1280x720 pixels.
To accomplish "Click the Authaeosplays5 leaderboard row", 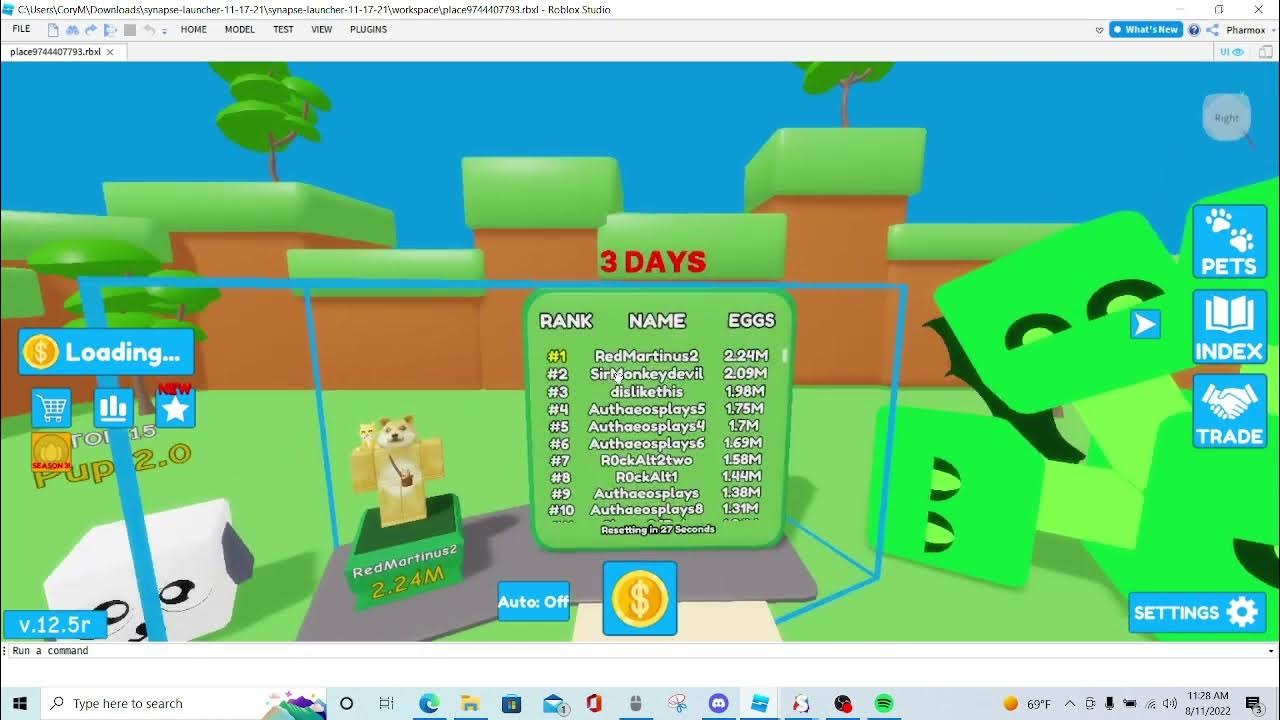I will click(x=658, y=409).
